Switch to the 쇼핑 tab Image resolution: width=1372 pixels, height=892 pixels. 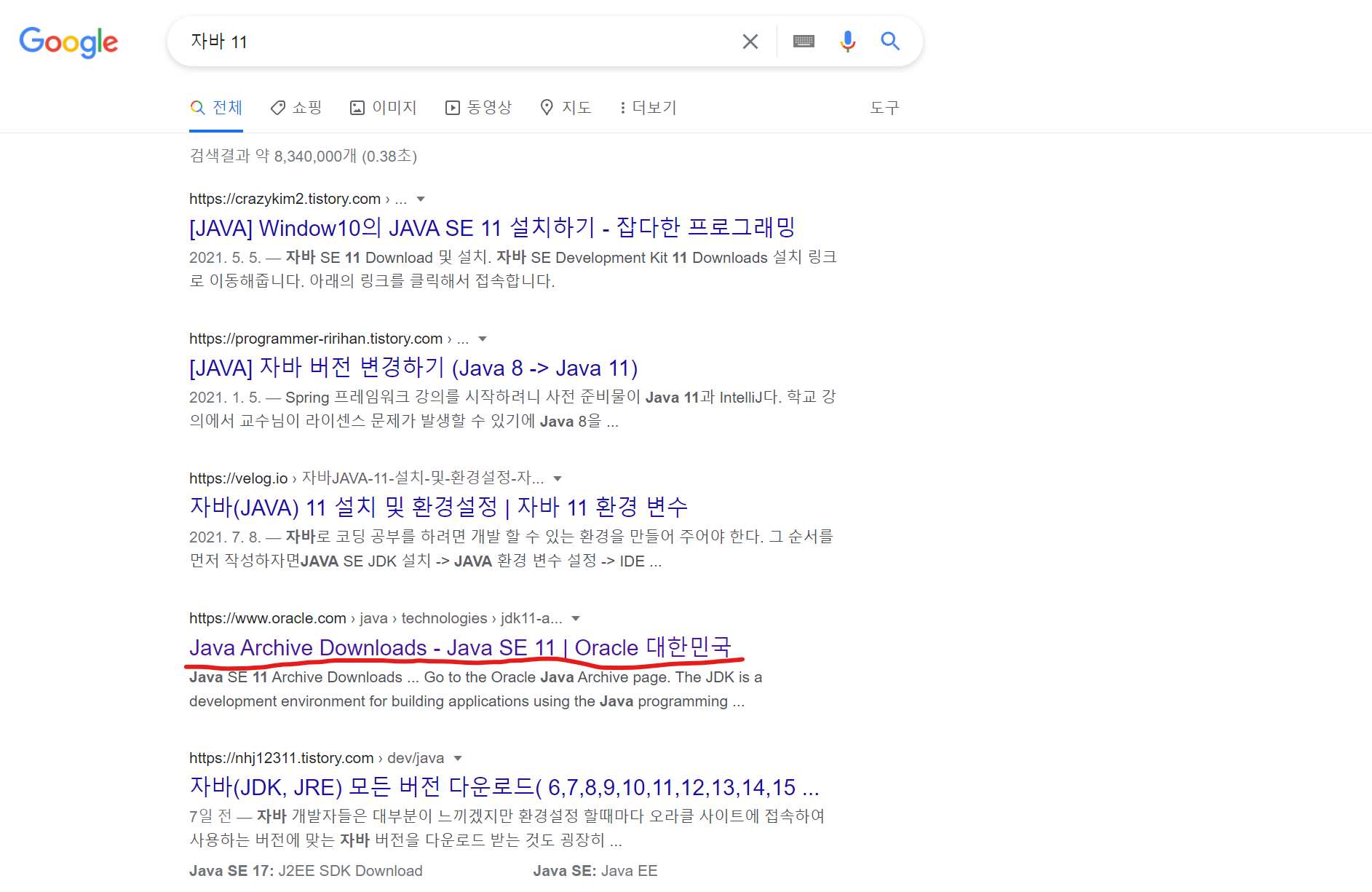click(296, 108)
